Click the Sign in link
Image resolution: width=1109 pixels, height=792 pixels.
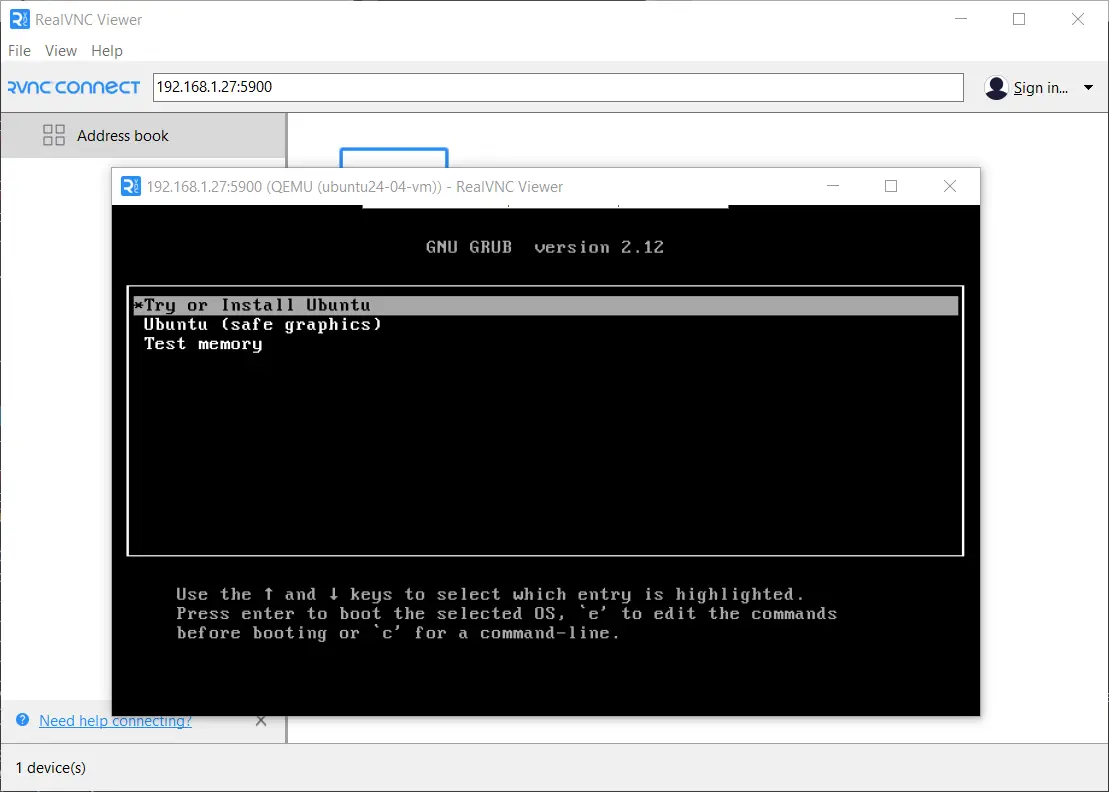(1040, 88)
